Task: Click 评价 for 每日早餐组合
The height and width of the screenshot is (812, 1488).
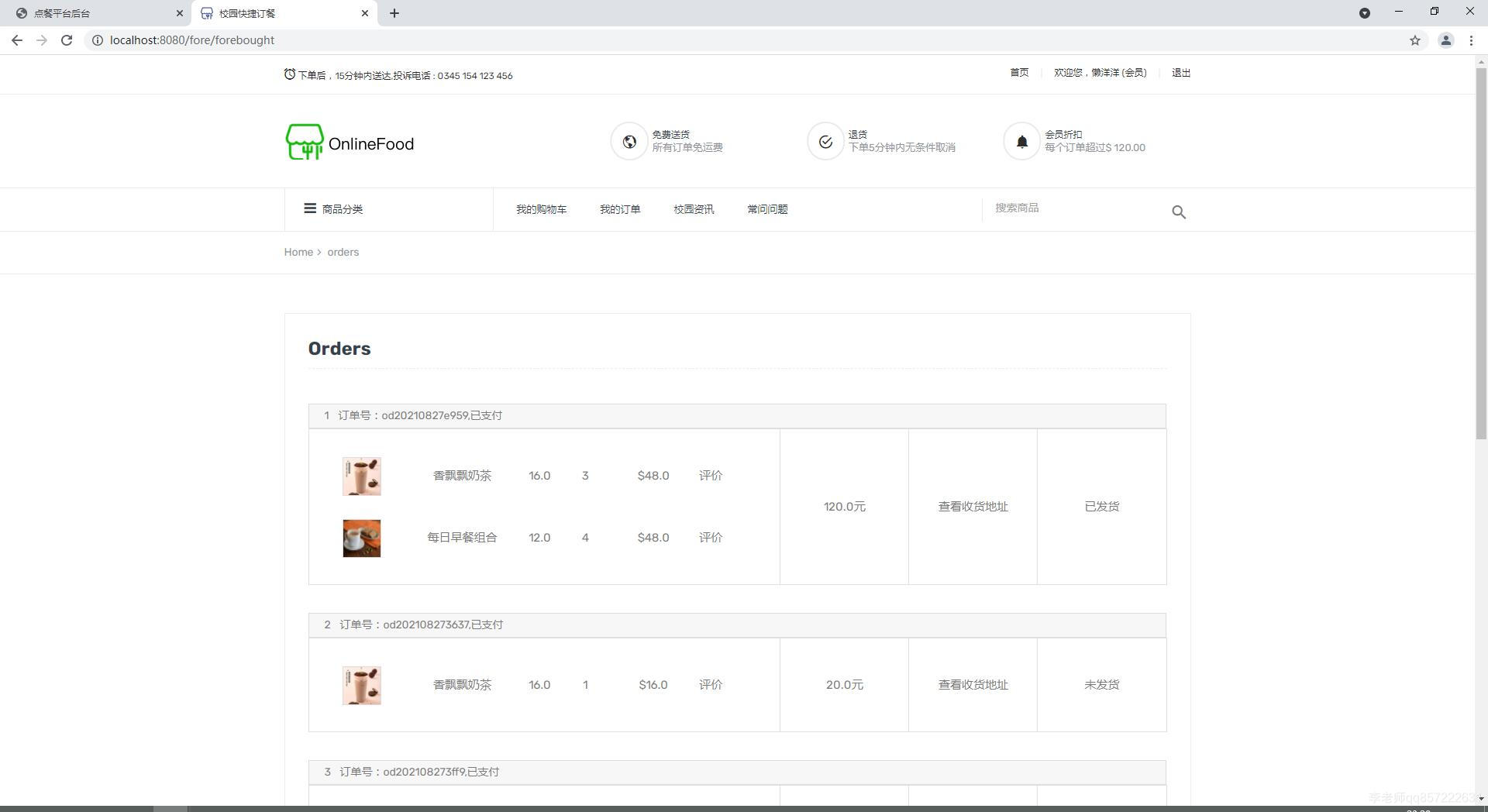Action: pyautogui.click(x=711, y=538)
